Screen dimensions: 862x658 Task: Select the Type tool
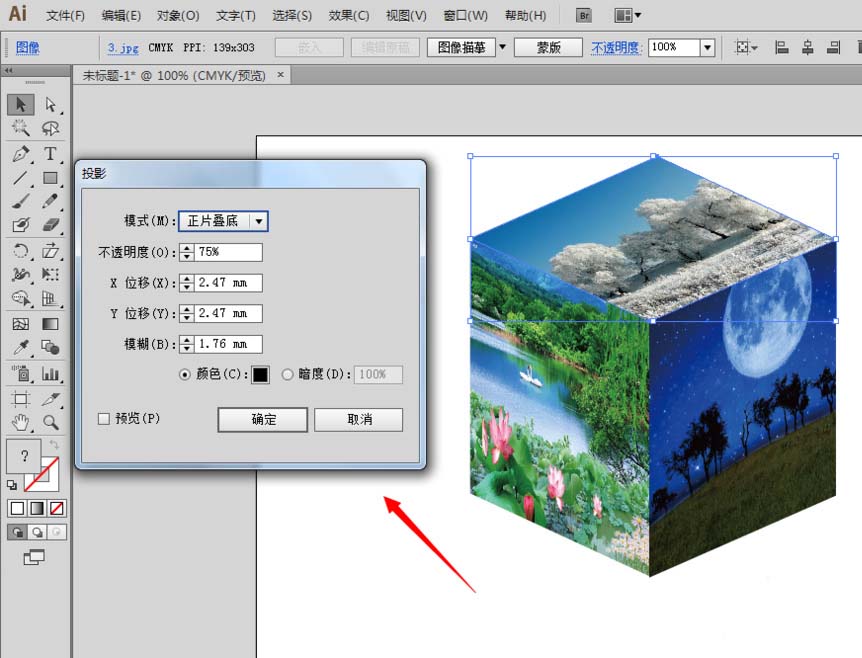[x=51, y=154]
